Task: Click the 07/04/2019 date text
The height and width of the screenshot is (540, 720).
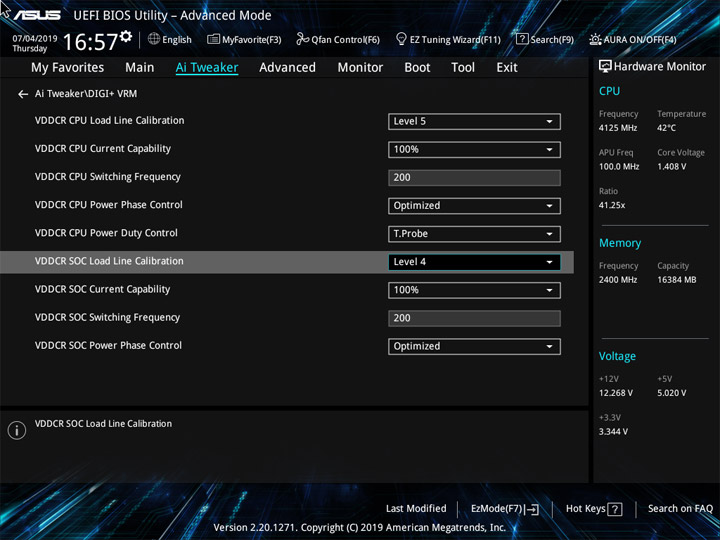Action: pyautogui.click(x=35, y=39)
